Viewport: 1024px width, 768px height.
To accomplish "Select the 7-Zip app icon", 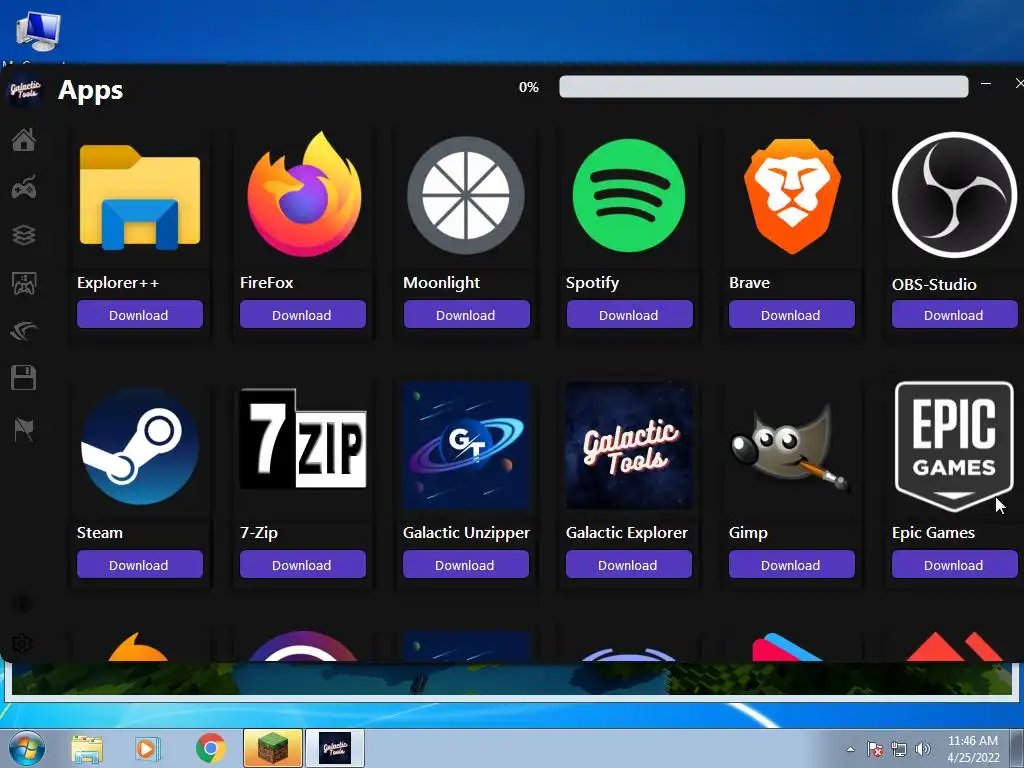I will [303, 438].
